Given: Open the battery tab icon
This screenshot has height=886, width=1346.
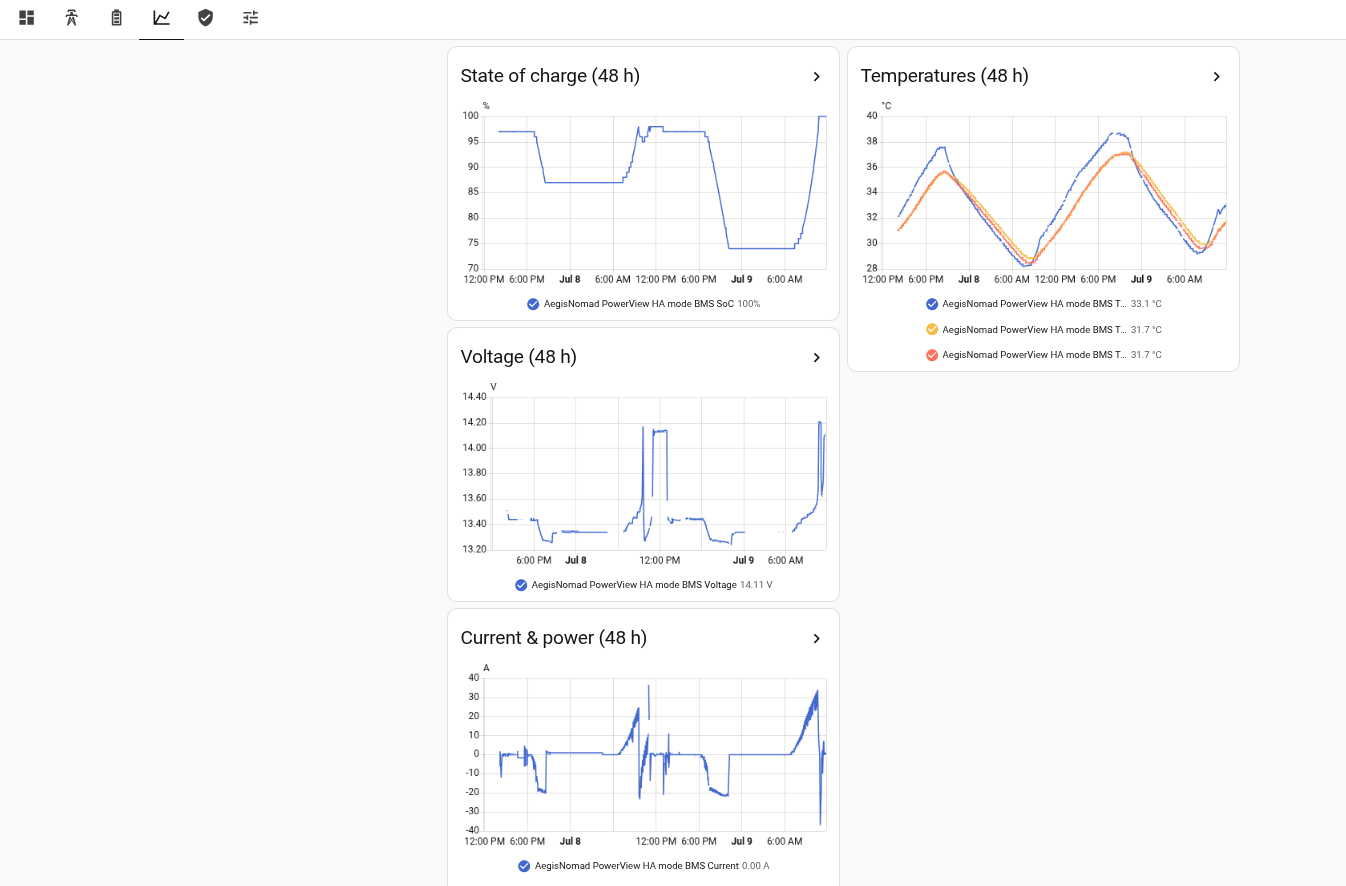Looking at the screenshot, I should point(116,17).
